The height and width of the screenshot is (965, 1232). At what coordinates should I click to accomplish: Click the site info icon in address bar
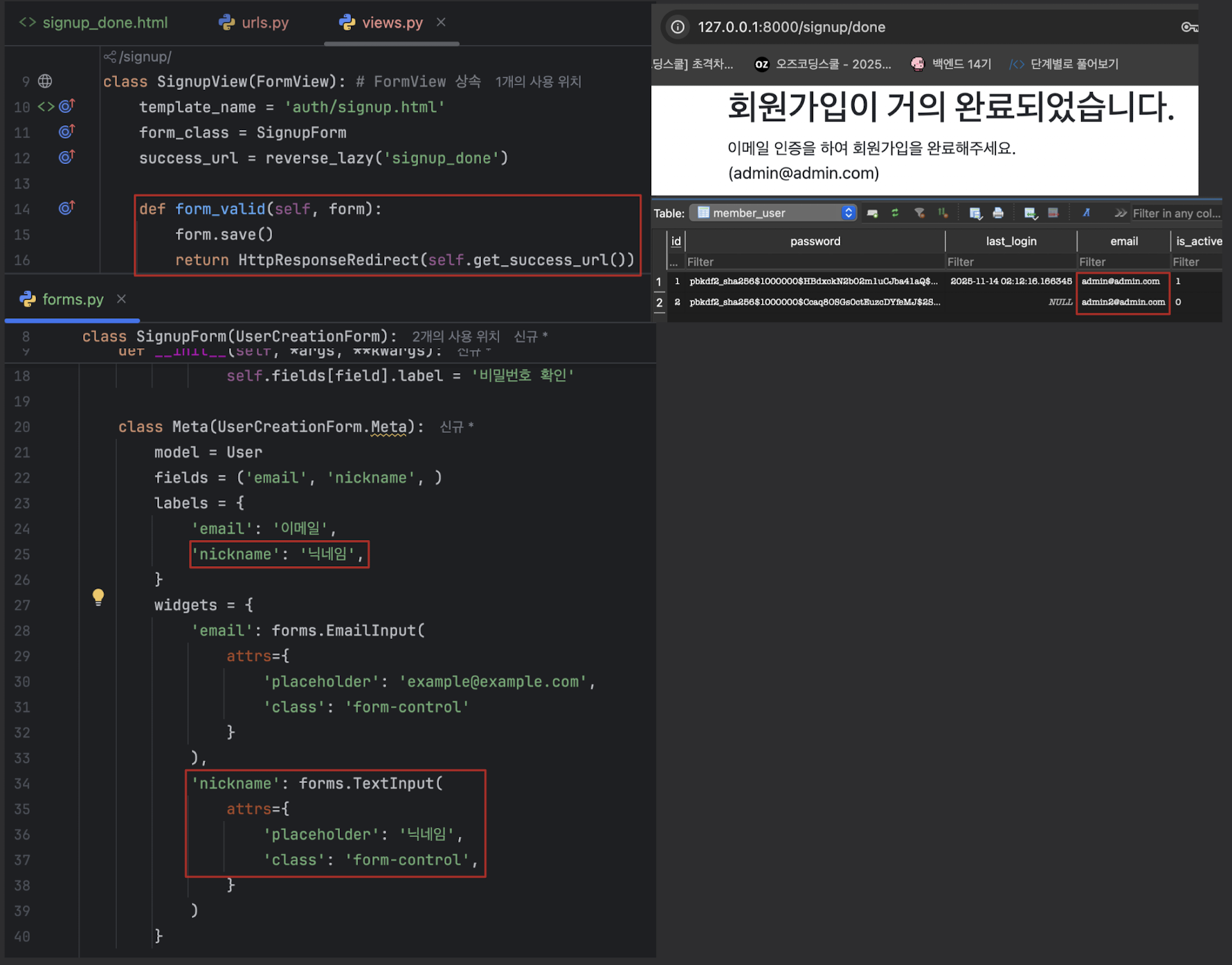[678, 27]
